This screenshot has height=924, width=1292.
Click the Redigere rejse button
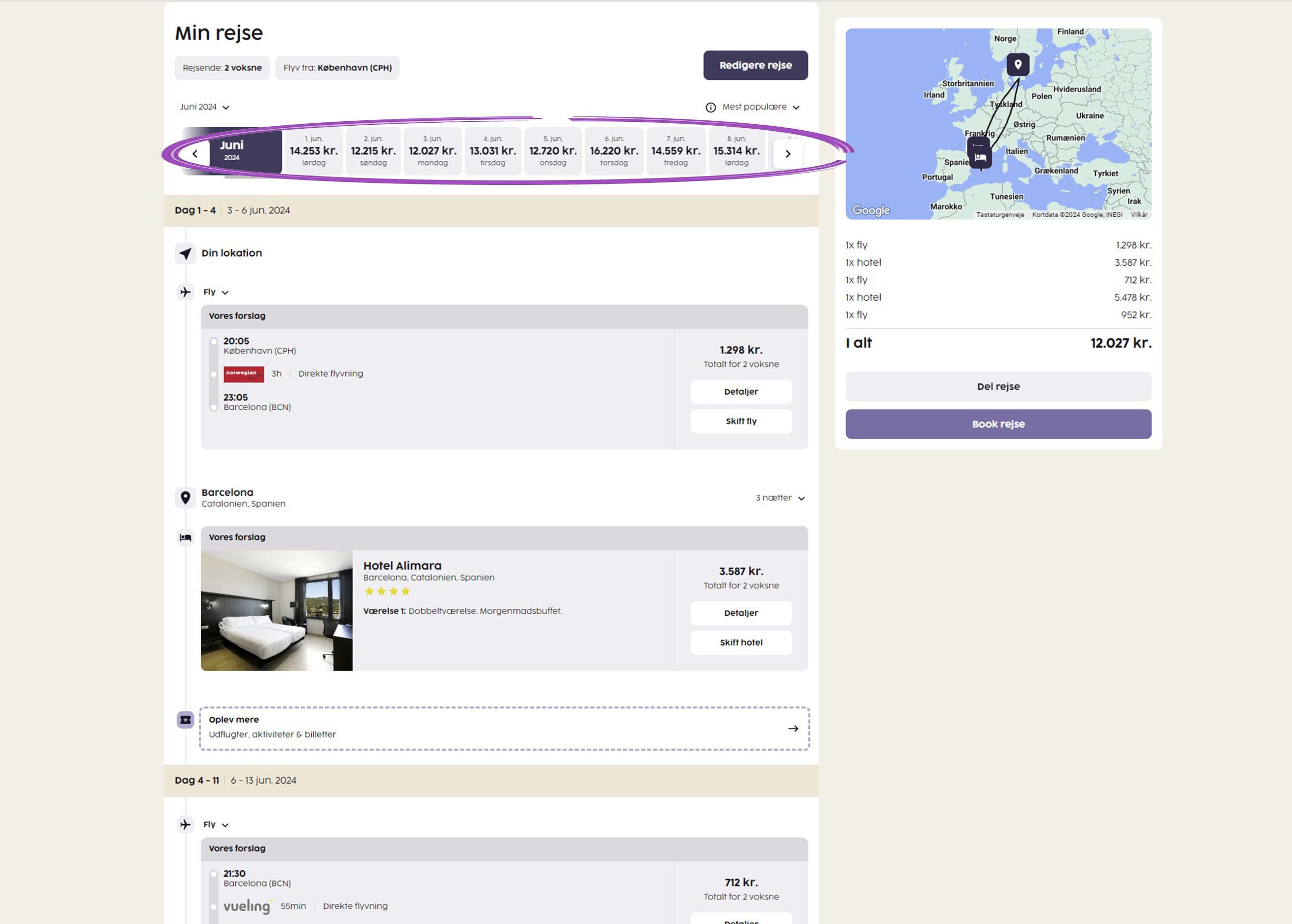755,66
